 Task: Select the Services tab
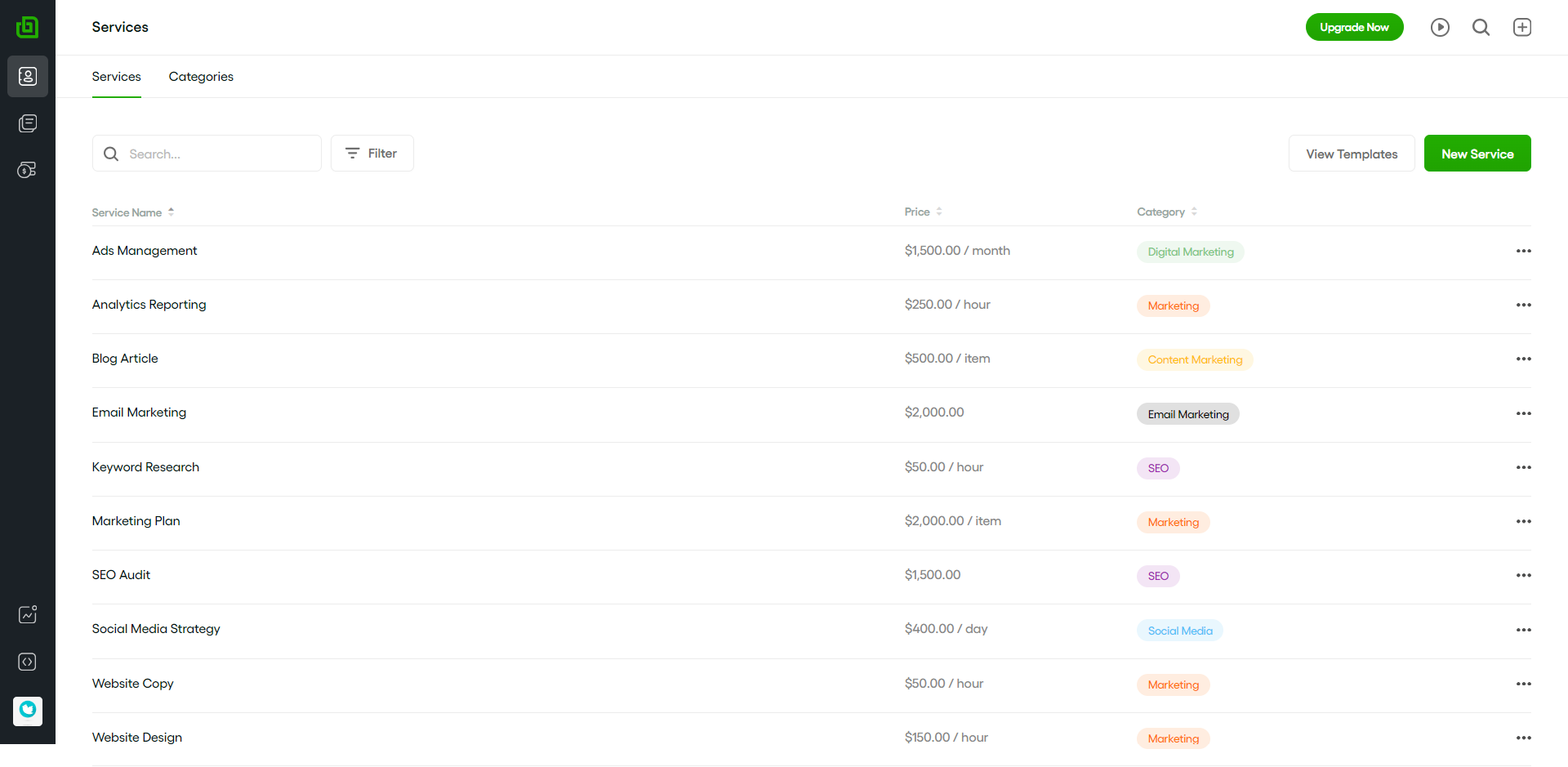click(116, 77)
